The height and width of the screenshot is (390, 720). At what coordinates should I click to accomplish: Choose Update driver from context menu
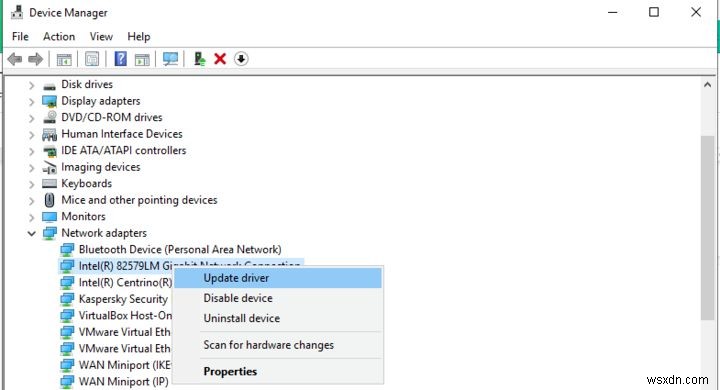pos(277,278)
